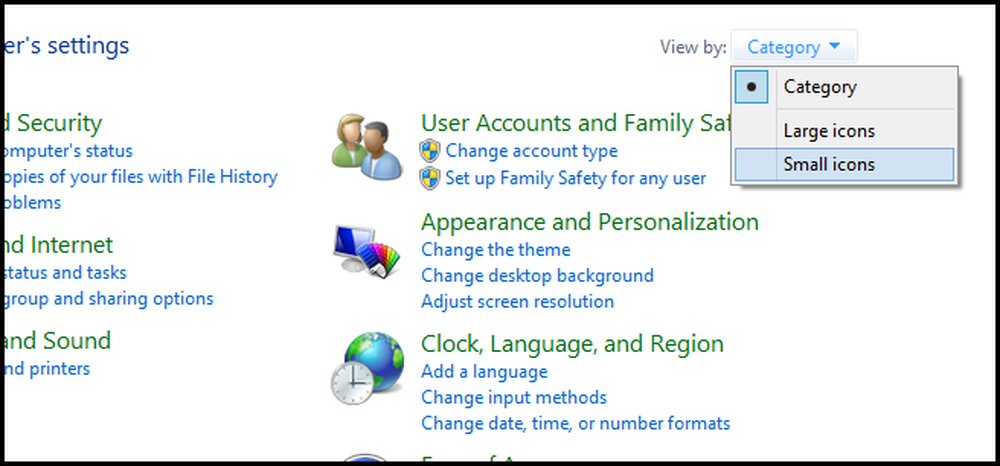Click the shield icon beside Set up Family Safety
This screenshot has height=466, width=1000.
[x=430, y=178]
